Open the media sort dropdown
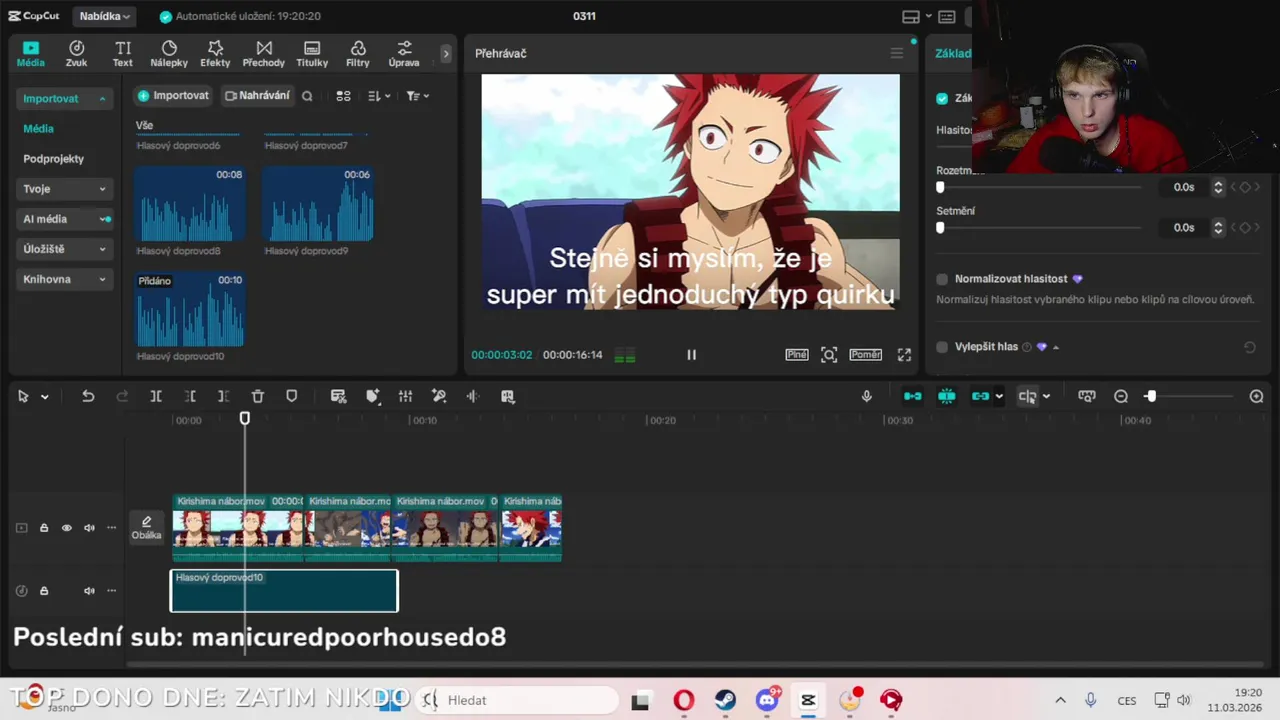This screenshot has height=720, width=1280. point(378,96)
